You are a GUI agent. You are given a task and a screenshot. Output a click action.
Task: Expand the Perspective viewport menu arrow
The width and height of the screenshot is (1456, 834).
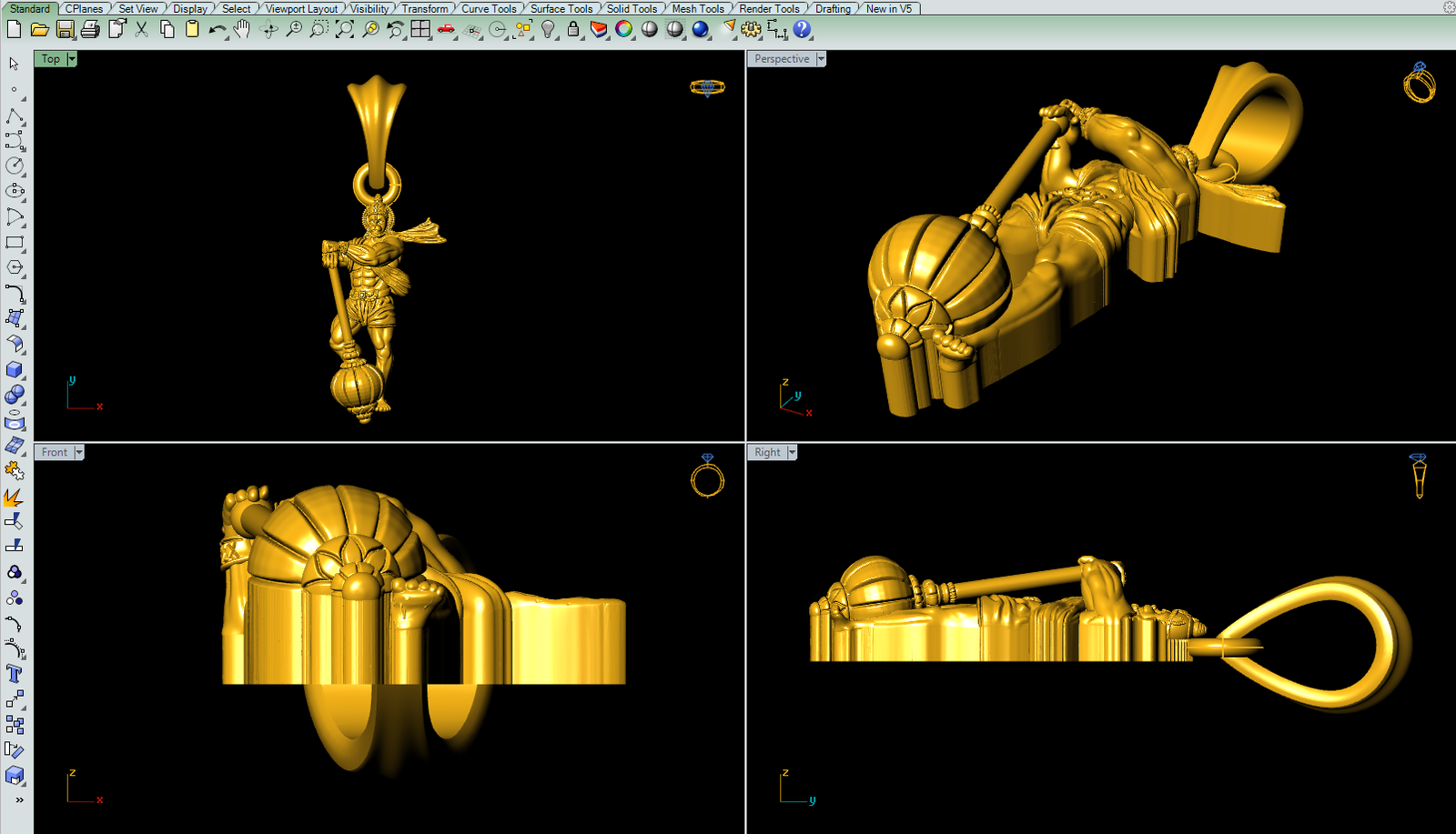pyautogui.click(x=821, y=59)
